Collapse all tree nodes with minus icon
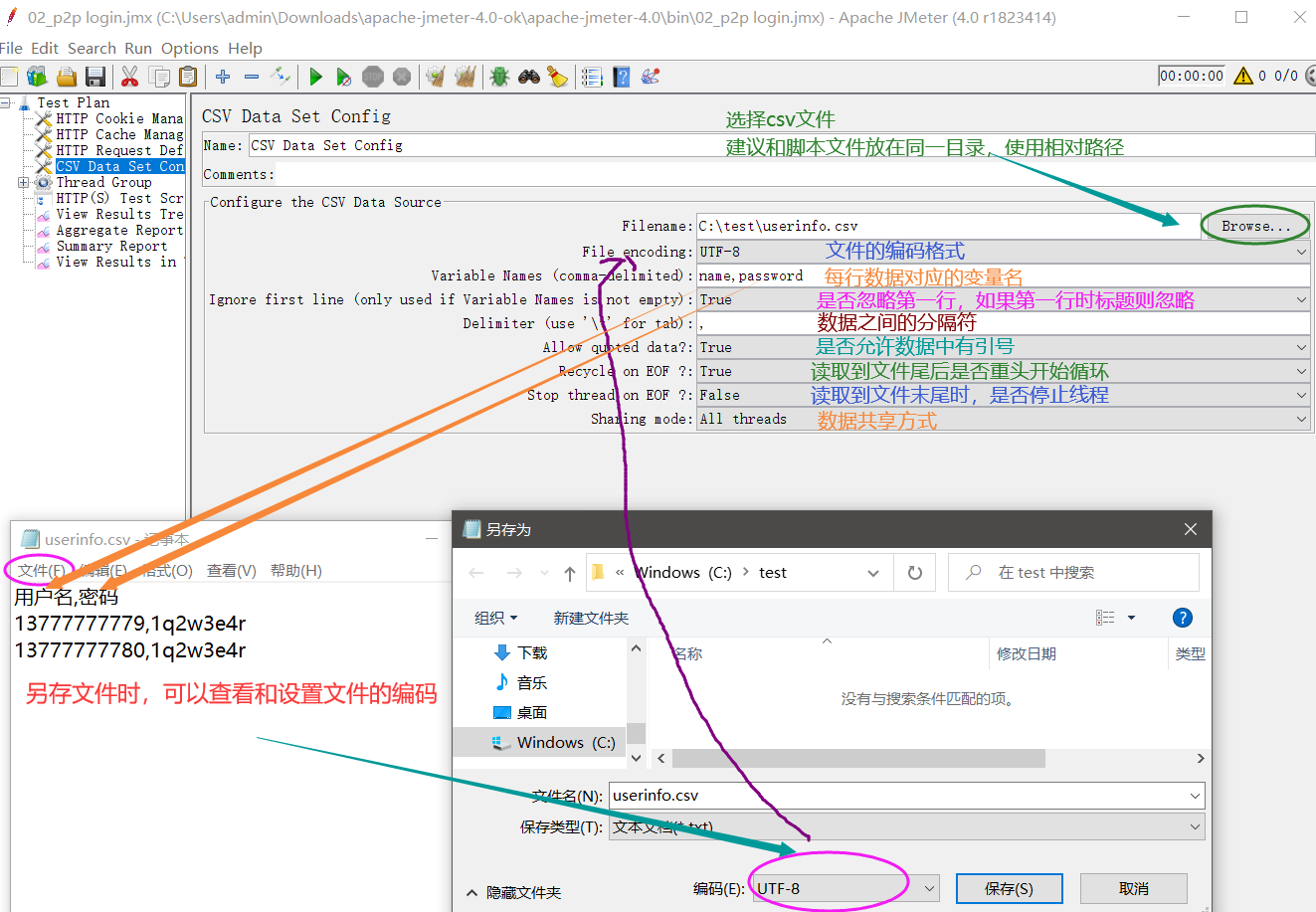 (252, 77)
